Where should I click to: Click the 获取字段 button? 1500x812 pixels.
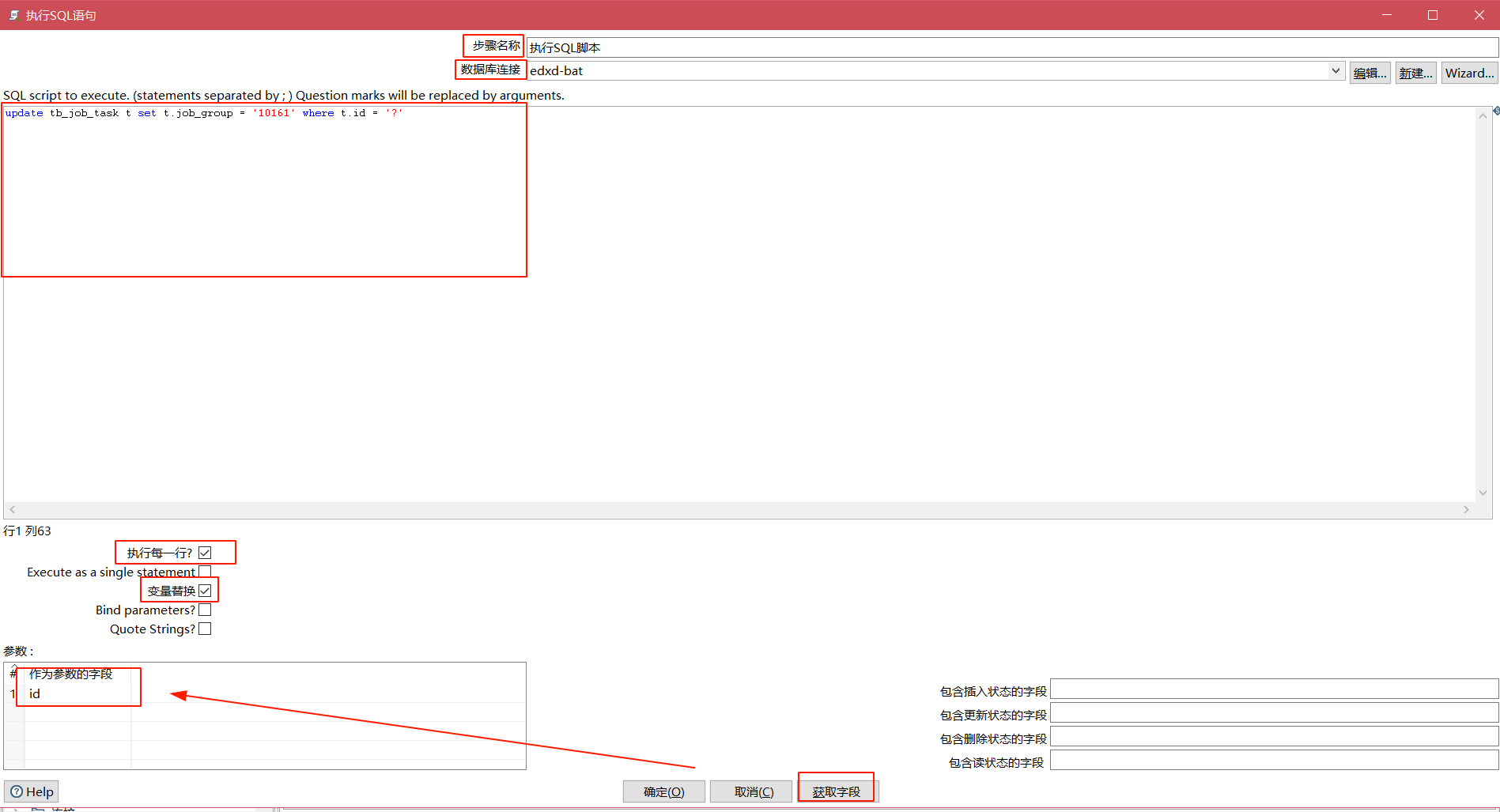(x=836, y=791)
